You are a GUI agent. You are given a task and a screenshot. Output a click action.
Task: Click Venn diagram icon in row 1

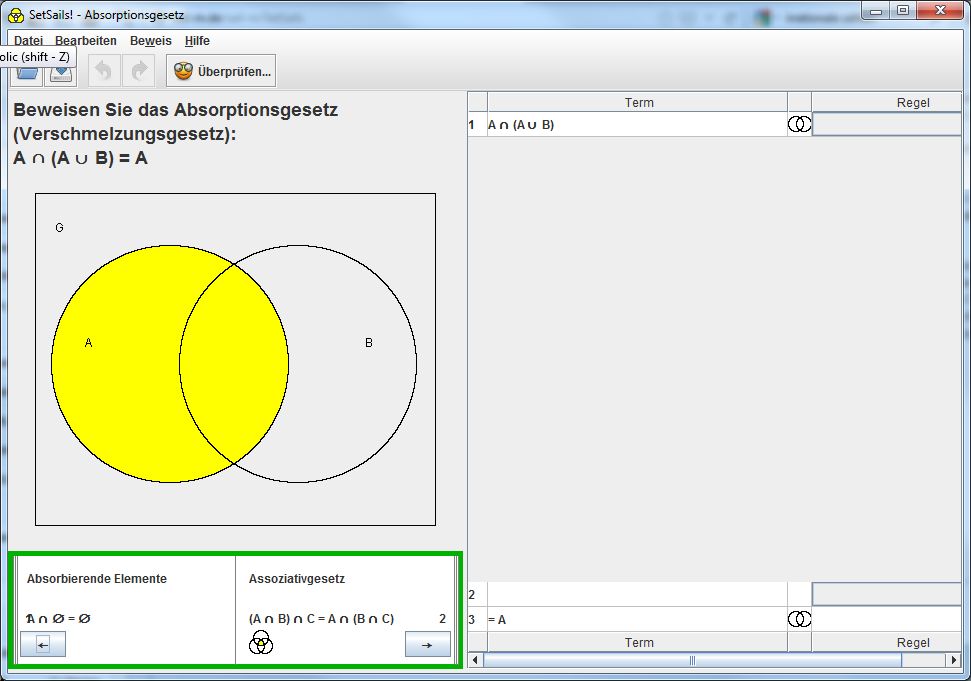[x=799, y=125]
